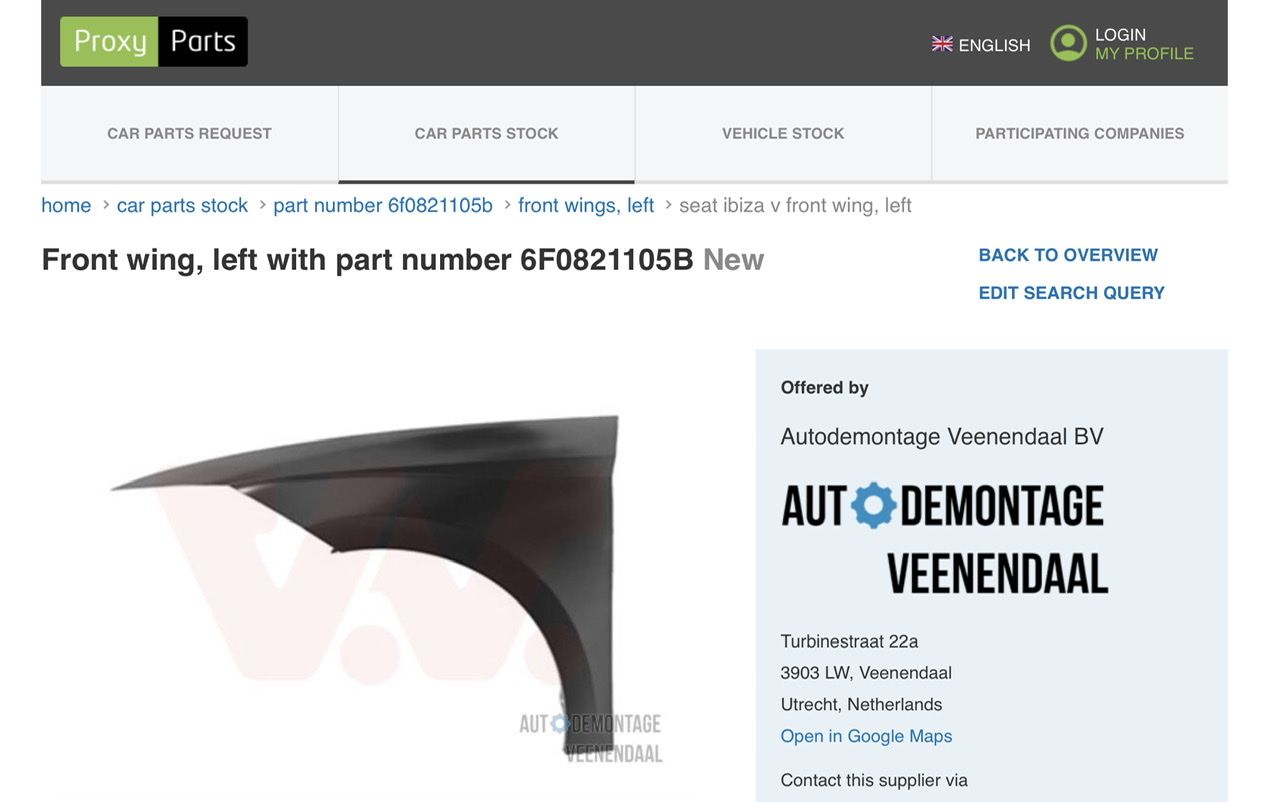Click the page heading with part number 6F0821105B
Viewport: 1280px width, 802px height.
click(x=403, y=260)
